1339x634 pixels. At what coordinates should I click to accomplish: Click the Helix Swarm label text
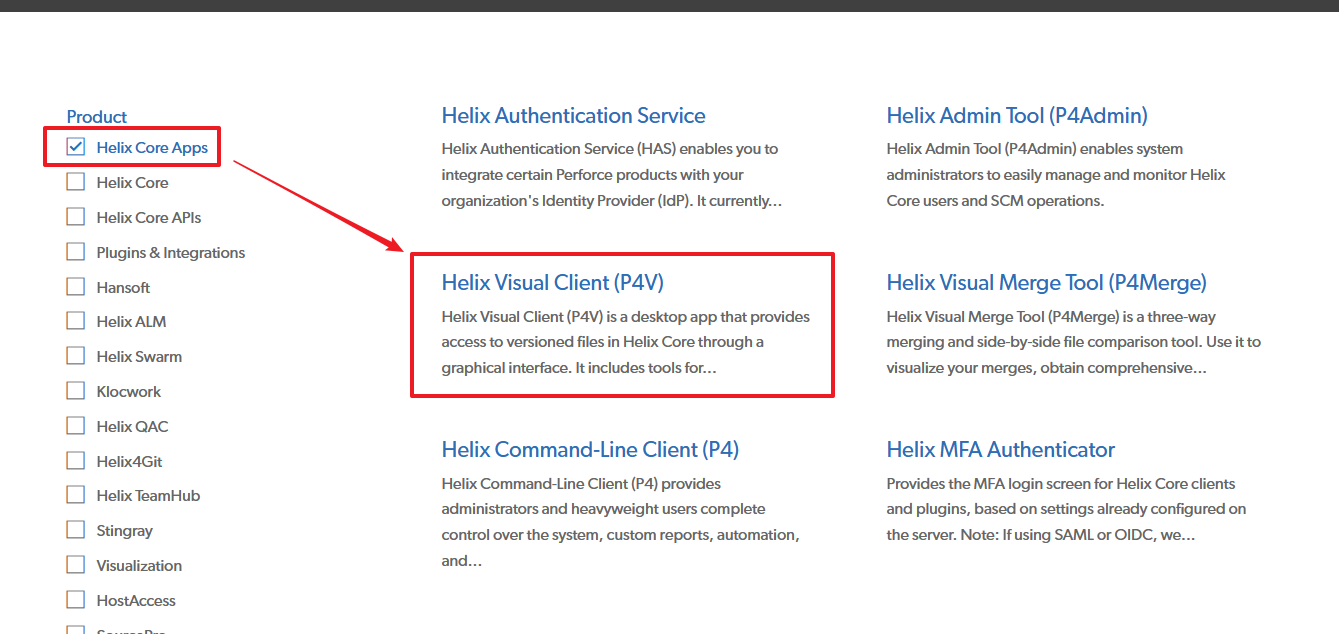click(x=139, y=357)
